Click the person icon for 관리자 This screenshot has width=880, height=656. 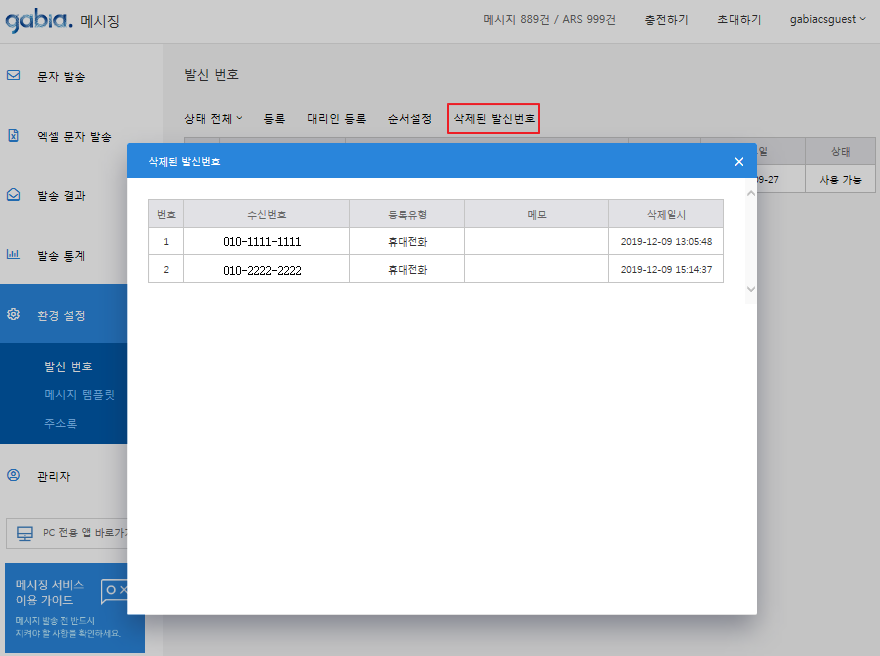coord(14,476)
